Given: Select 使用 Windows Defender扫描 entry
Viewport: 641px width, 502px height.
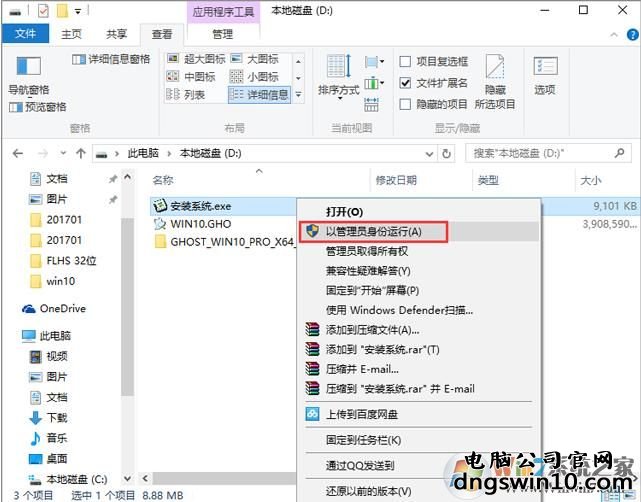Looking at the screenshot, I should pos(421,310).
